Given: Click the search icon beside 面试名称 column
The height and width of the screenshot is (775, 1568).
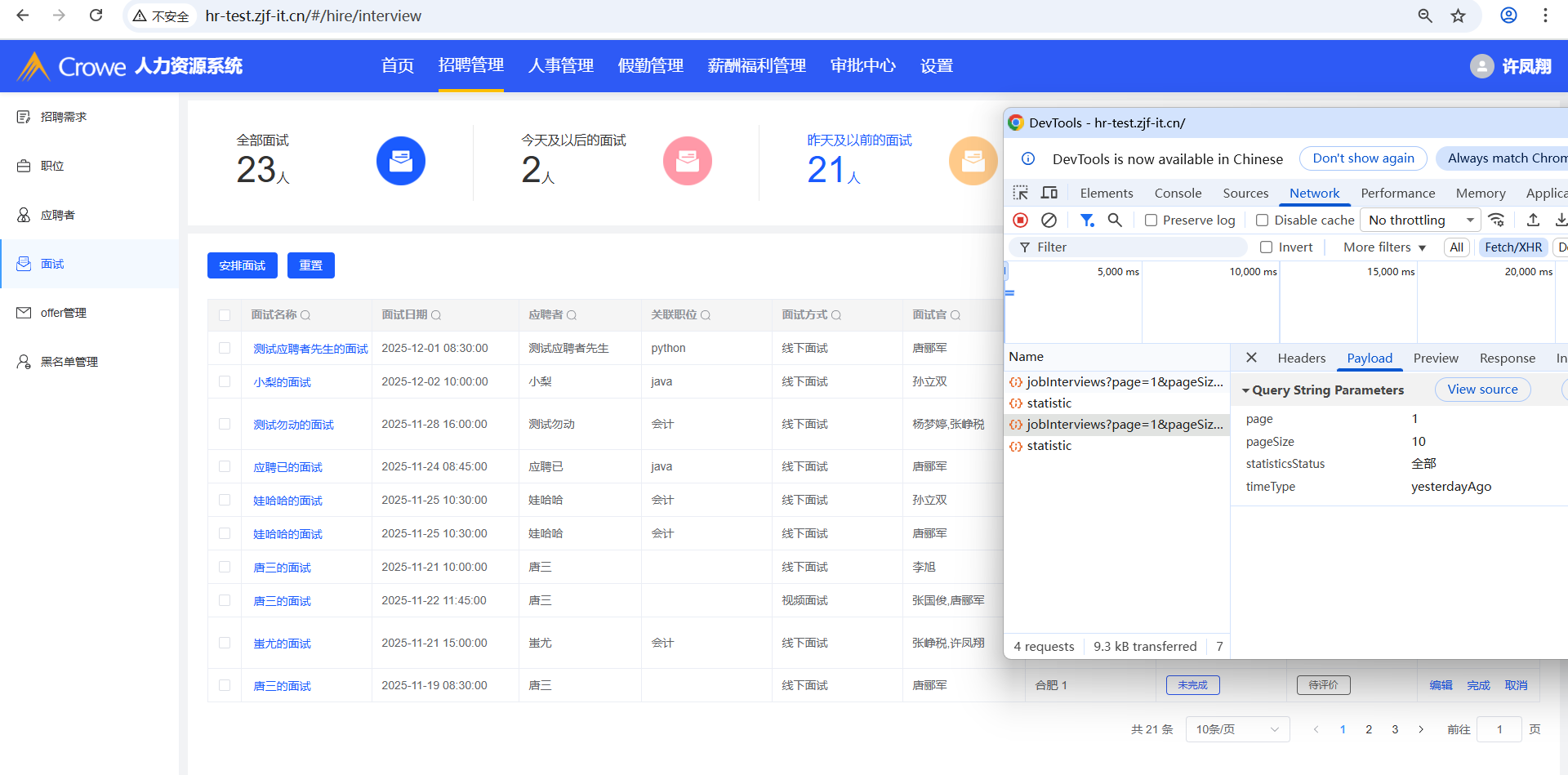Looking at the screenshot, I should coord(305,315).
